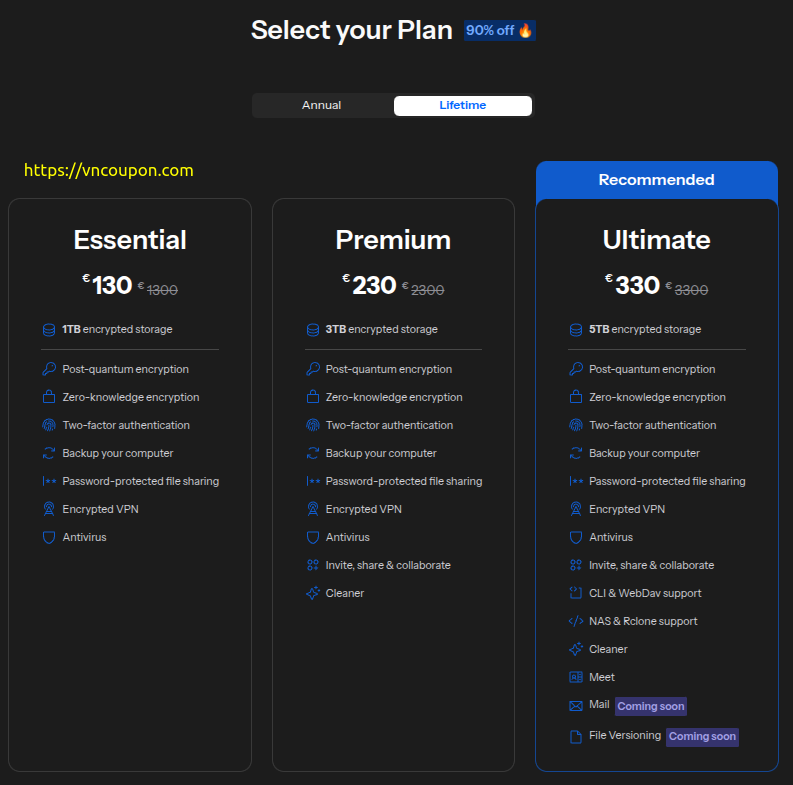Click the File Versioning document icon
793x785 pixels.
pos(575,736)
